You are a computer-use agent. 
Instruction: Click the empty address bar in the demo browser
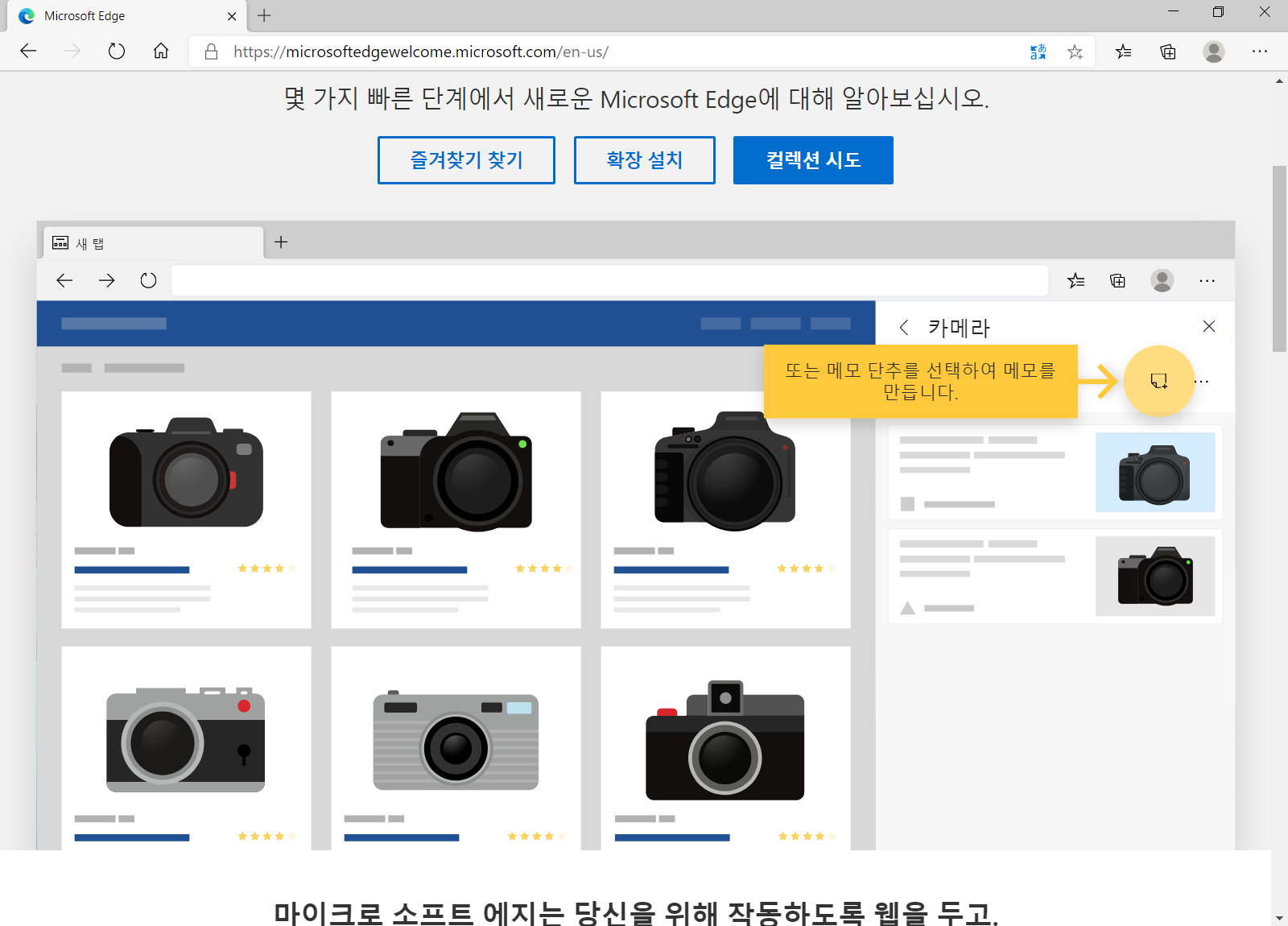609,280
